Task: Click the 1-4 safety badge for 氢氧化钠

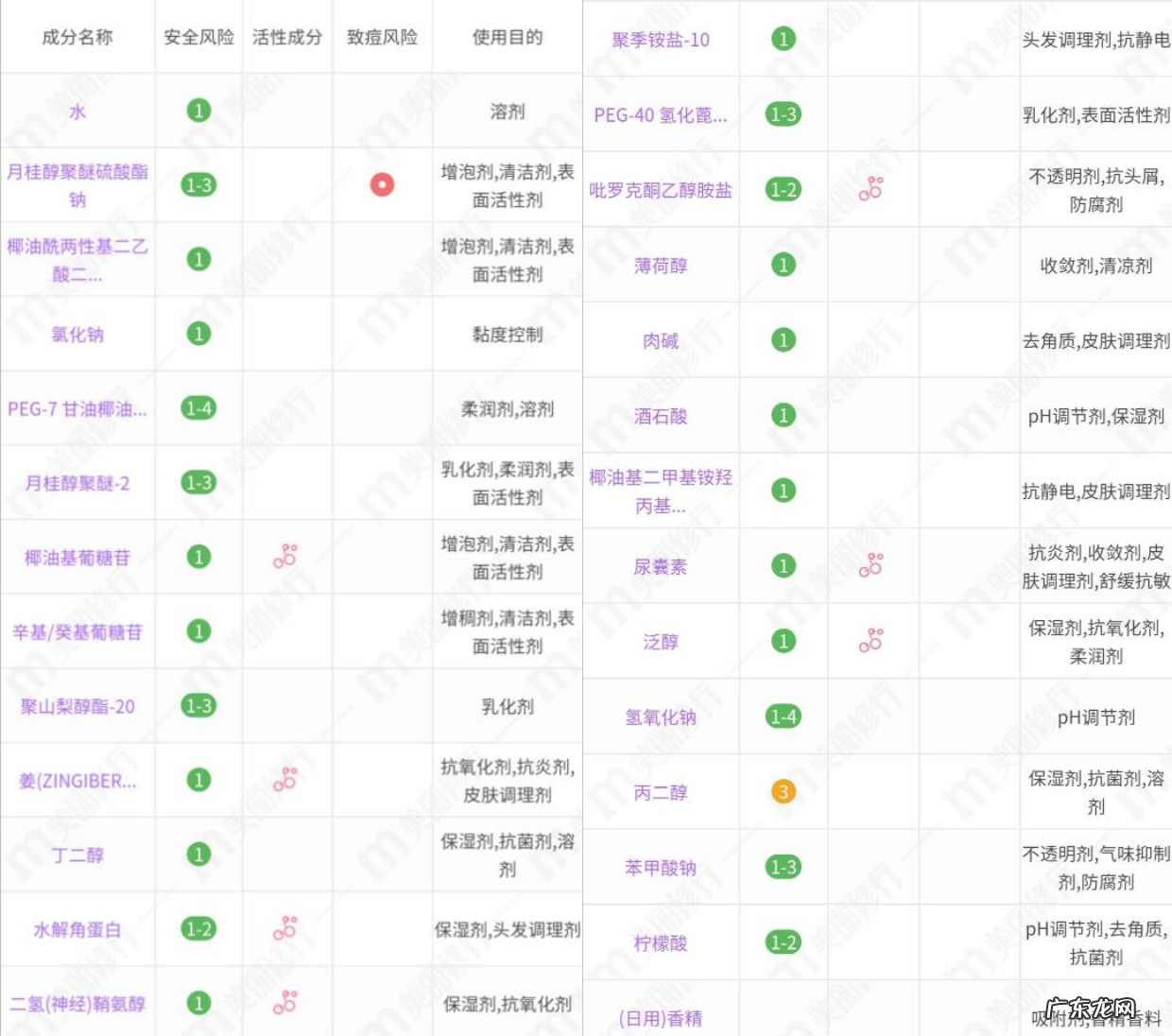Action: [783, 717]
